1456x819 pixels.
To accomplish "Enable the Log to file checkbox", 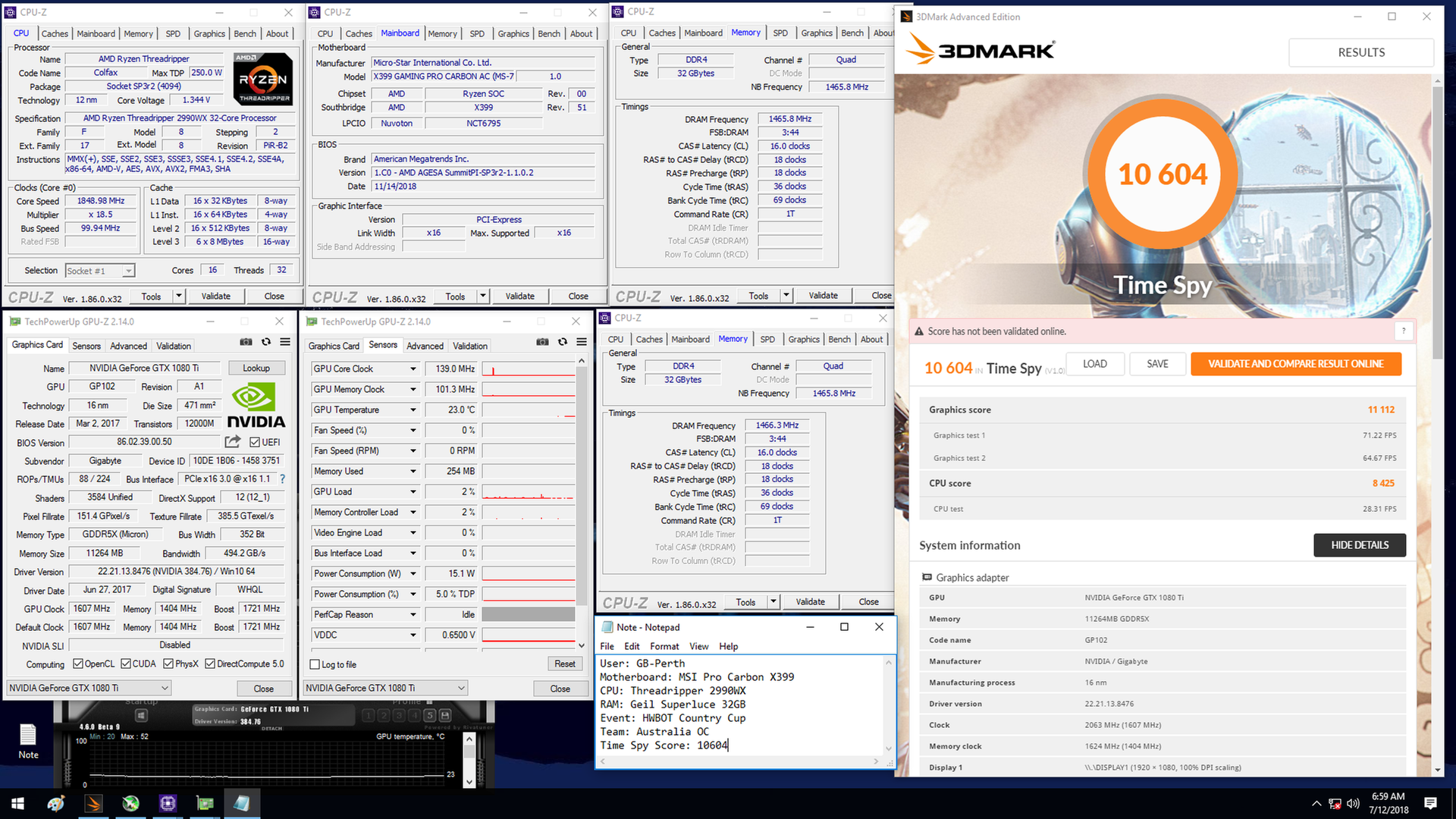I will tap(315, 664).
